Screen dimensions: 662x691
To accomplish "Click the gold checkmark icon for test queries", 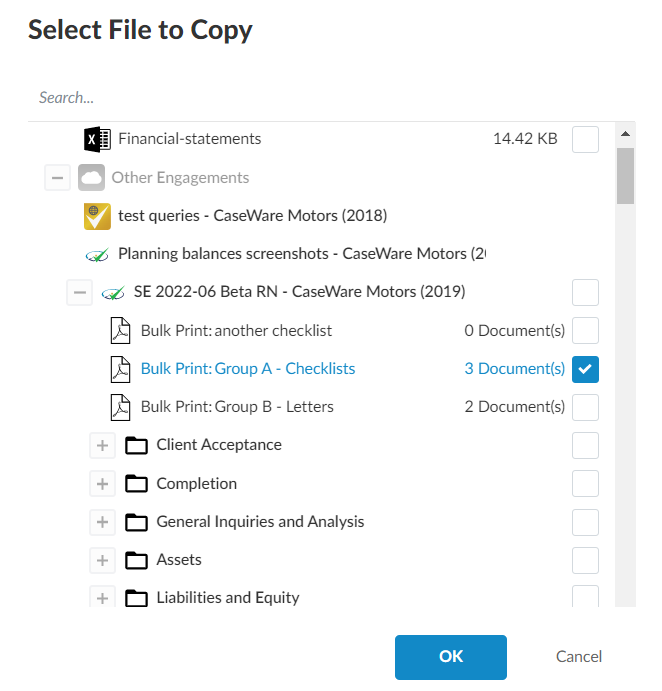I will pyautogui.click(x=97, y=216).
